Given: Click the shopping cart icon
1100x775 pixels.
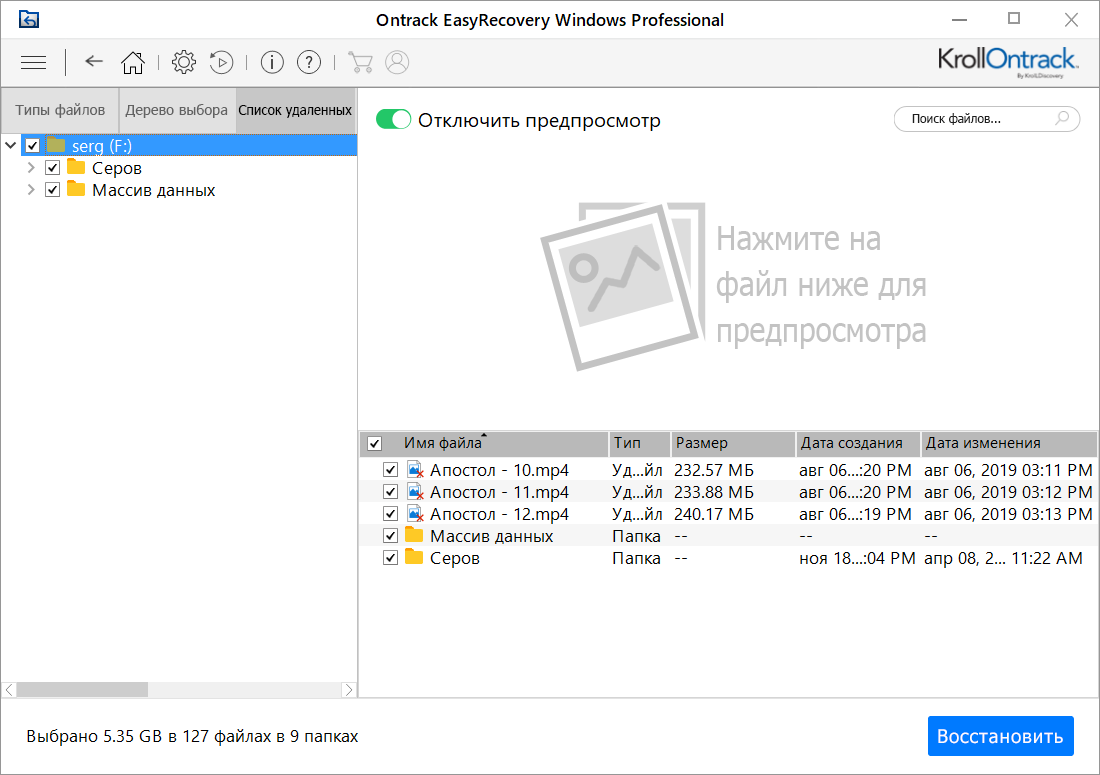Looking at the screenshot, I should [x=360, y=62].
